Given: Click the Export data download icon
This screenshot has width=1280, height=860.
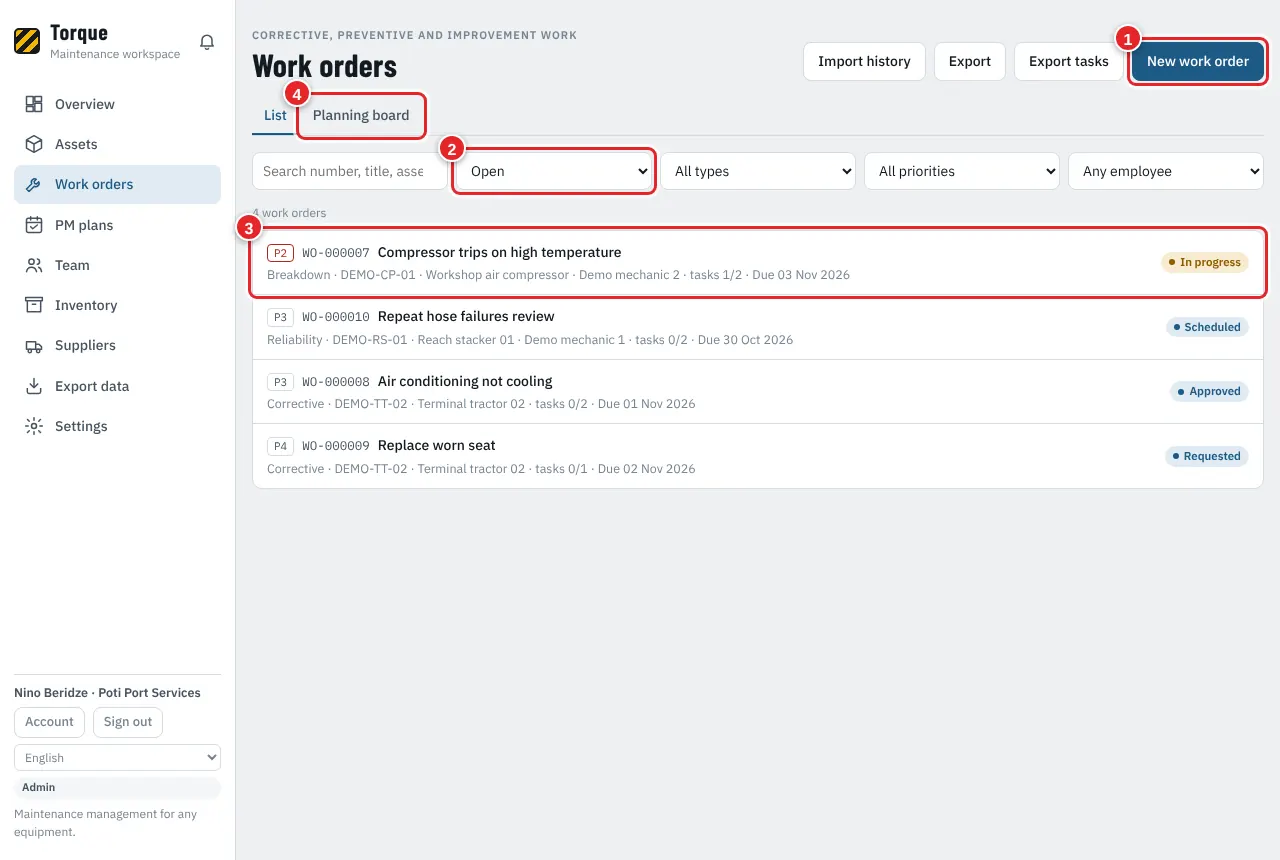Looking at the screenshot, I should tap(34, 386).
